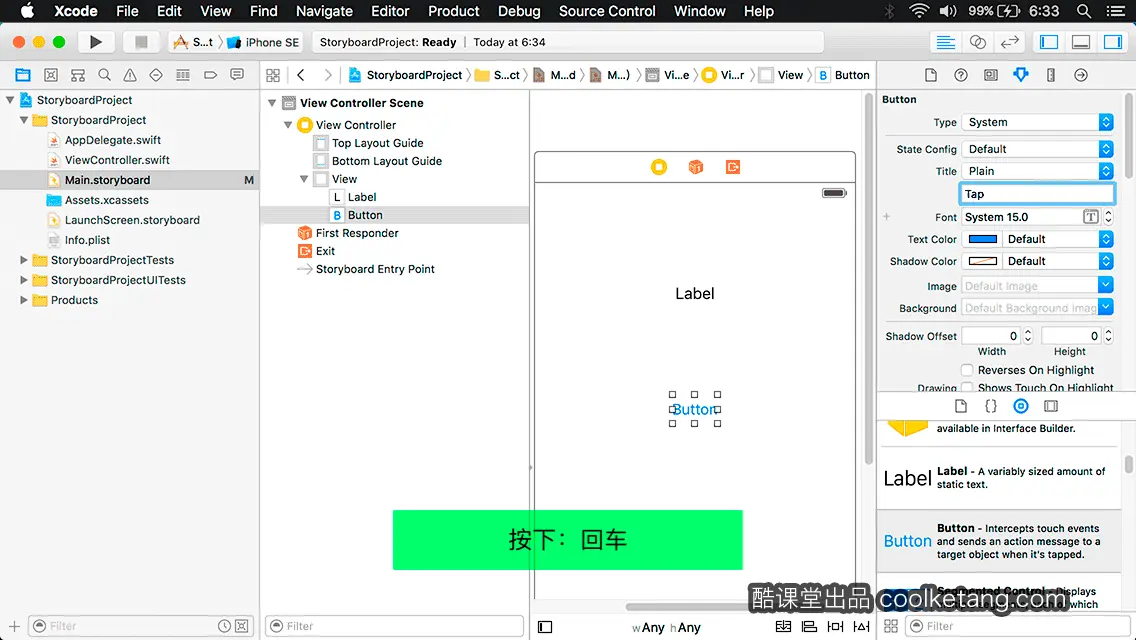Switch to the Version editor
The height and width of the screenshot is (640, 1136).
1009,42
